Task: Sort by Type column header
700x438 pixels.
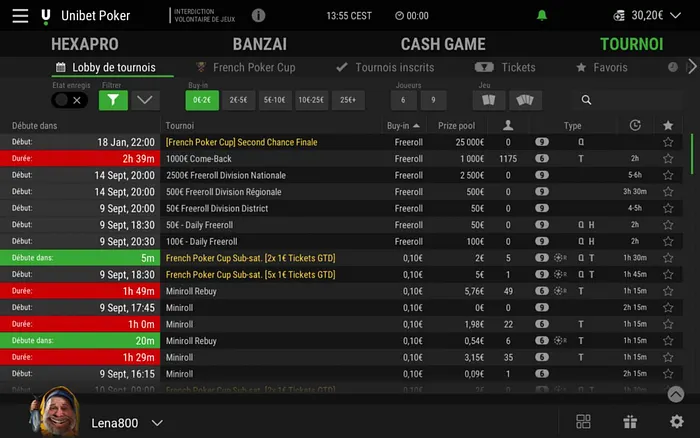Action: click(572, 125)
